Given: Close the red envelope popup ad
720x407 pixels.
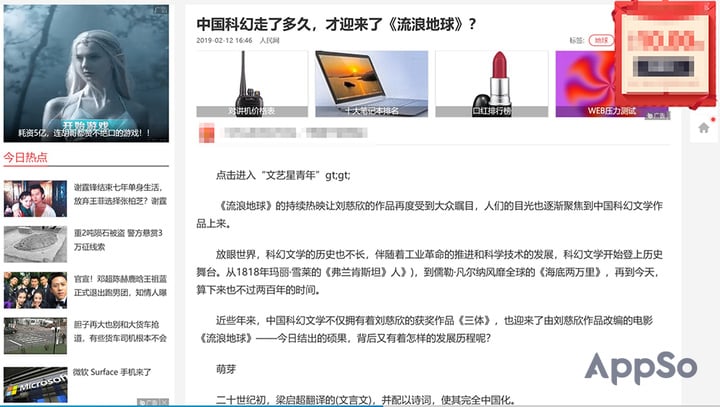Looking at the screenshot, I should coord(707,6).
